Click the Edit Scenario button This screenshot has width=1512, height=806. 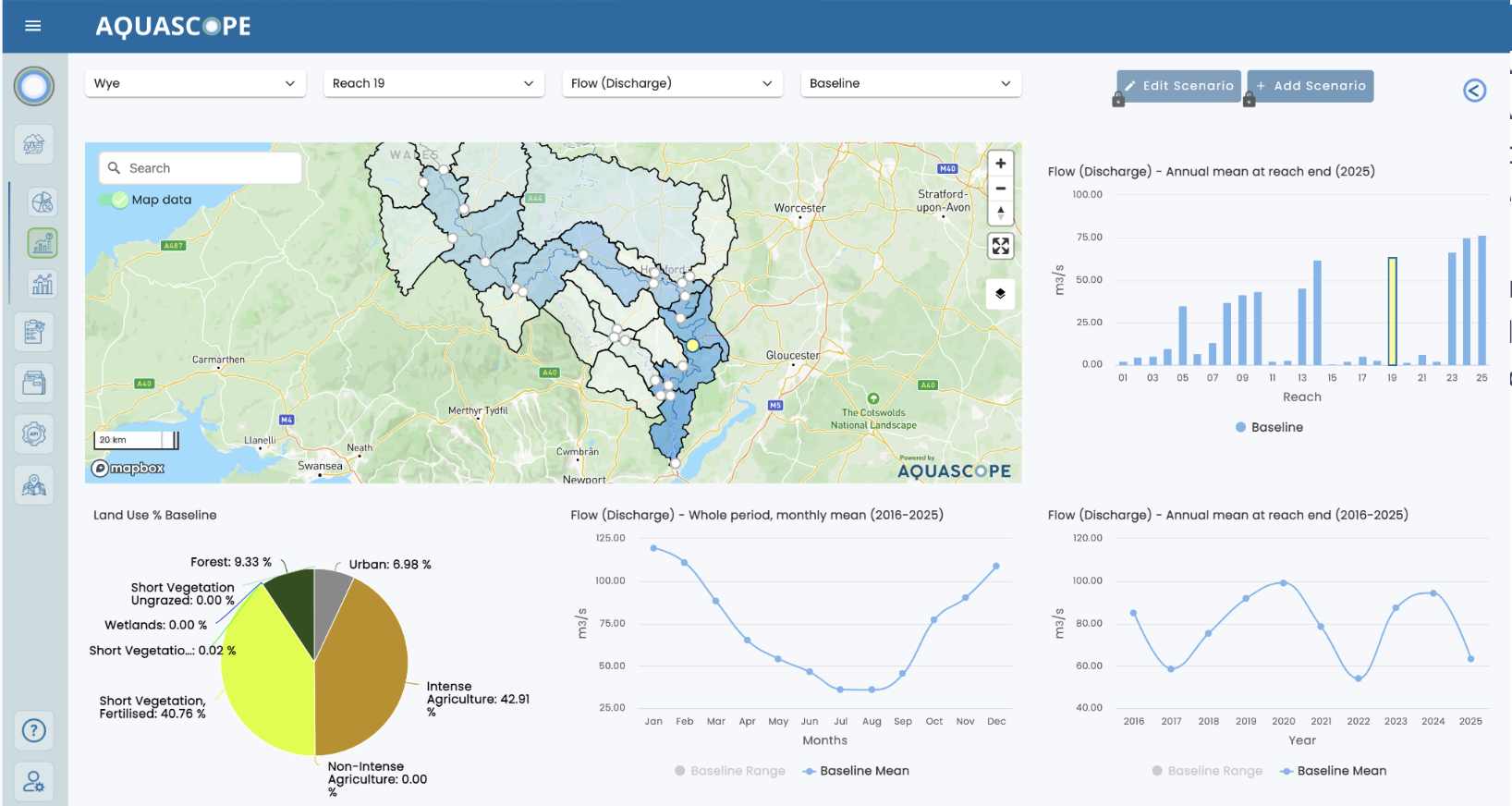coord(1178,86)
